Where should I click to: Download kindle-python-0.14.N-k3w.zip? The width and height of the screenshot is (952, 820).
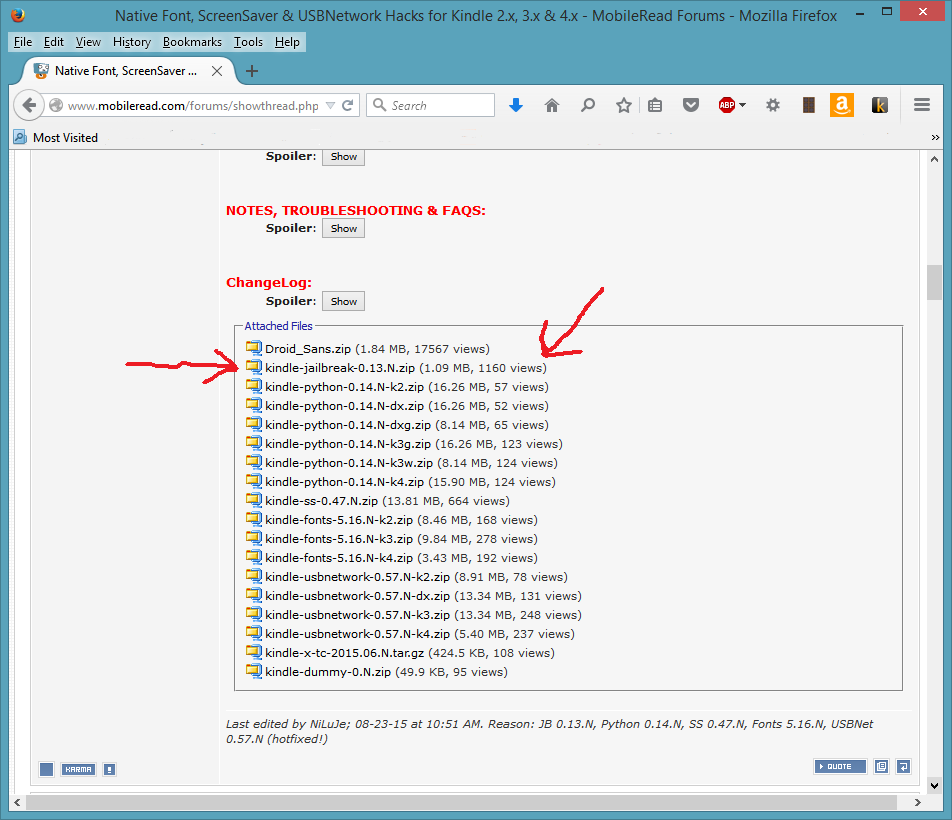coord(349,463)
